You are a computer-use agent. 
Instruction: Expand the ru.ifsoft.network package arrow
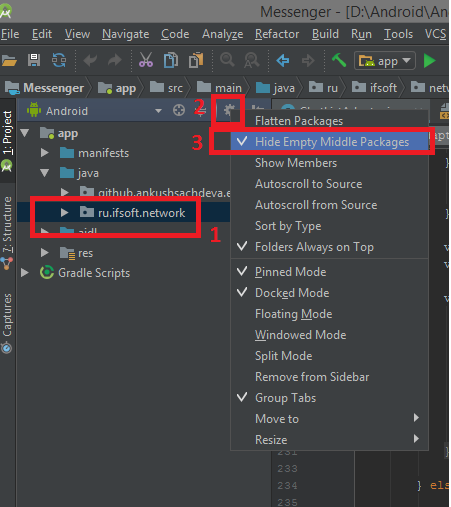(65, 213)
